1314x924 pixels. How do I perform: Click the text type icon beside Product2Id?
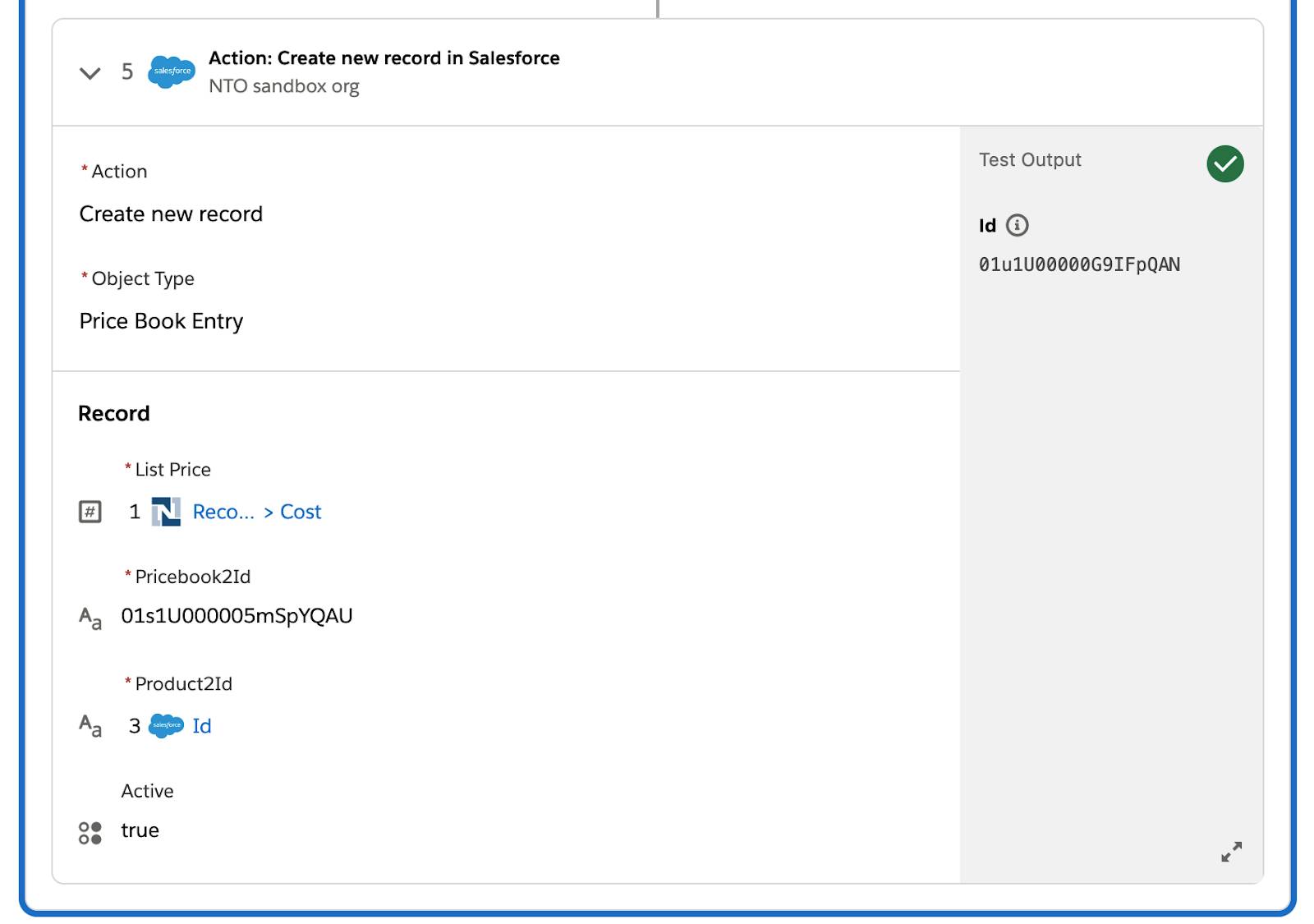(x=90, y=726)
